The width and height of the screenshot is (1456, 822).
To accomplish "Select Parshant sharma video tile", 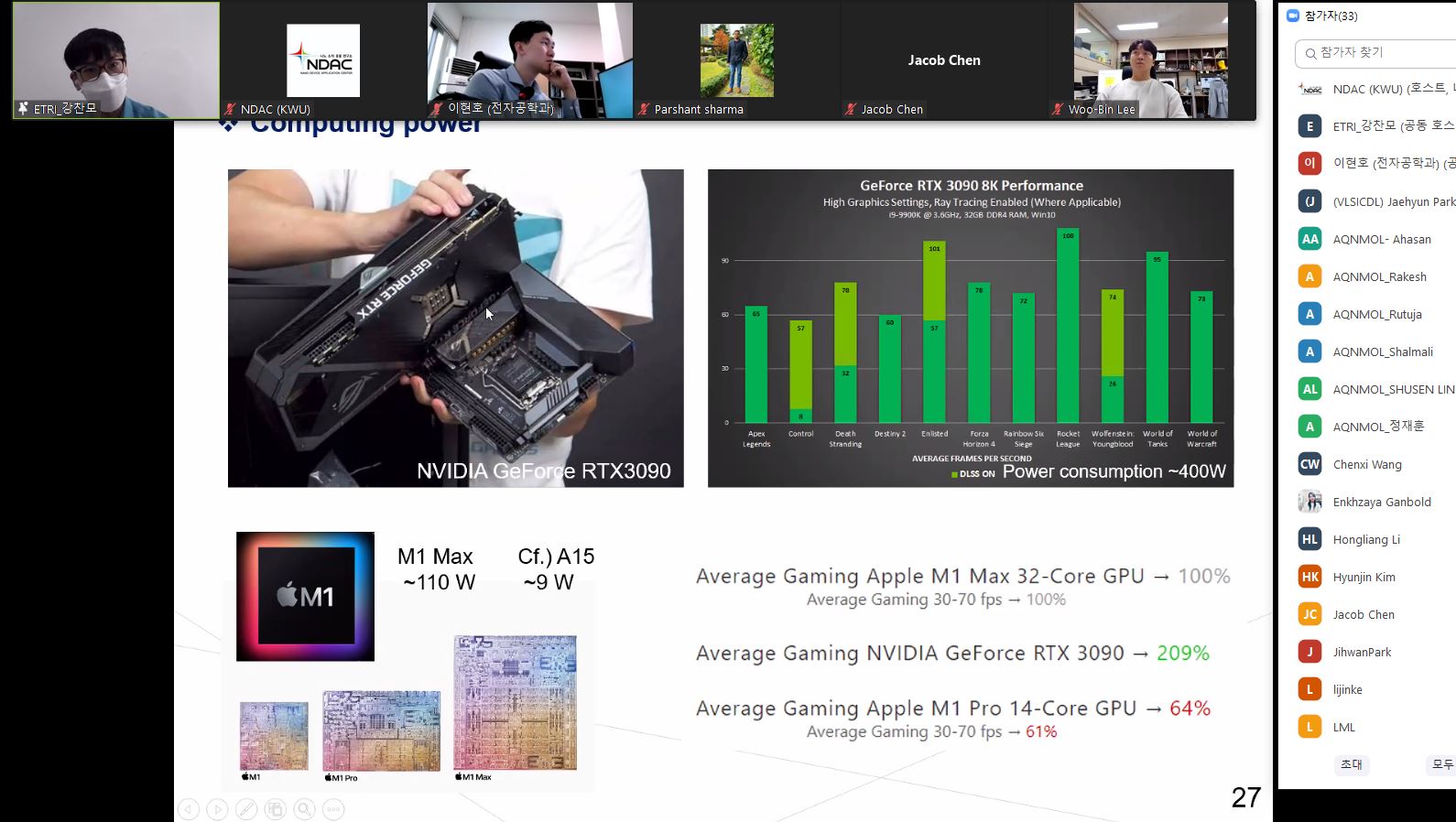I will [x=737, y=60].
